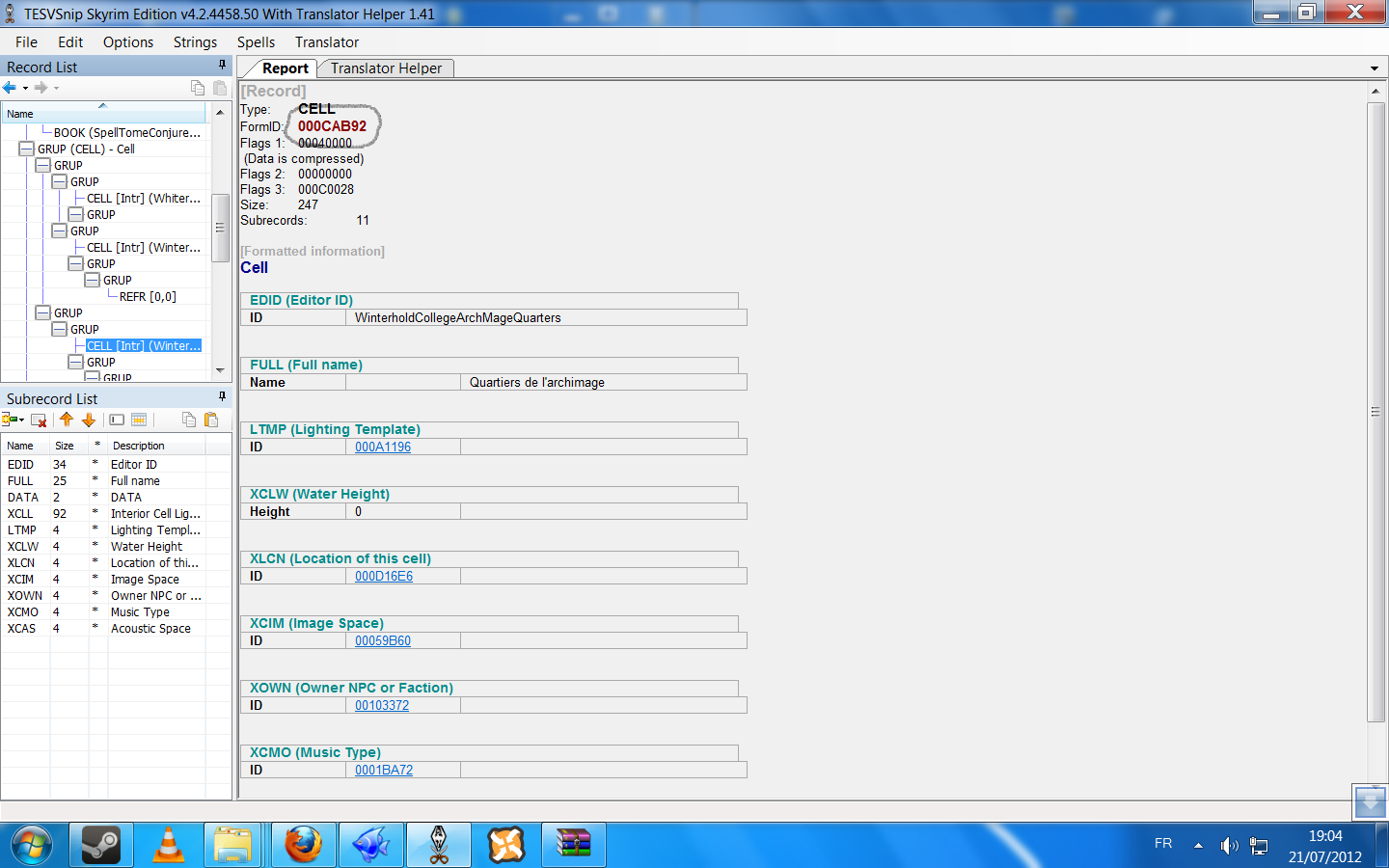Select the BOOK (SpellTomeConjure... record
Screen dimensions: 1389x868
point(127,133)
